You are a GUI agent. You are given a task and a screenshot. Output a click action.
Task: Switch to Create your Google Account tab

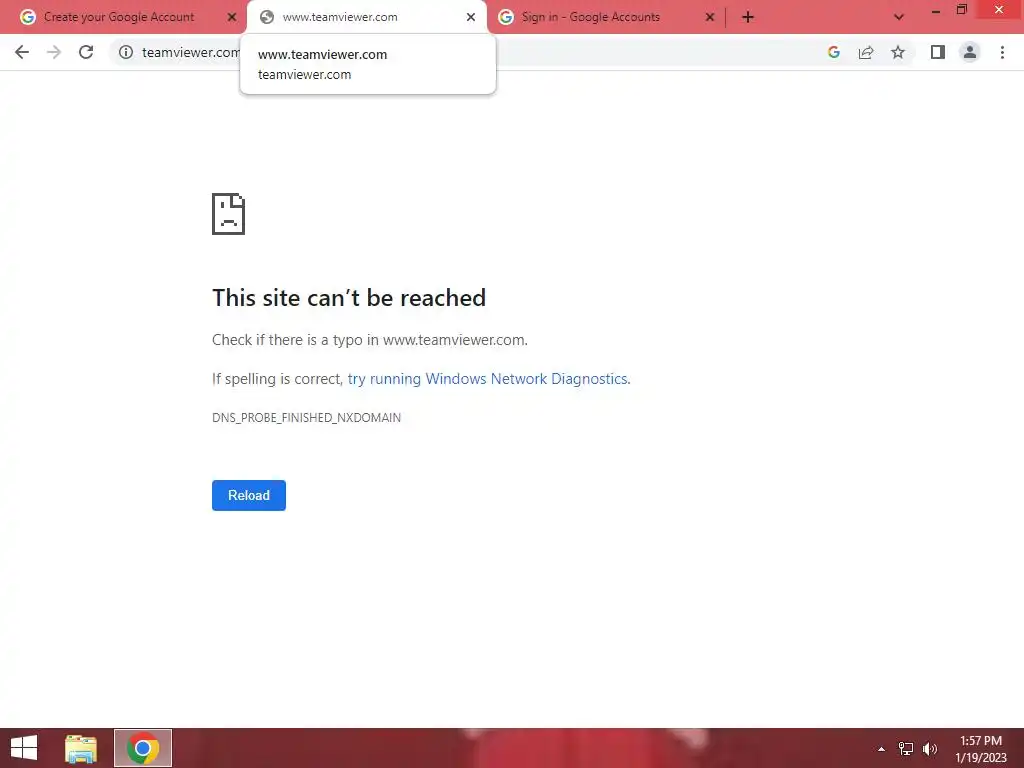tap(119, 18)
